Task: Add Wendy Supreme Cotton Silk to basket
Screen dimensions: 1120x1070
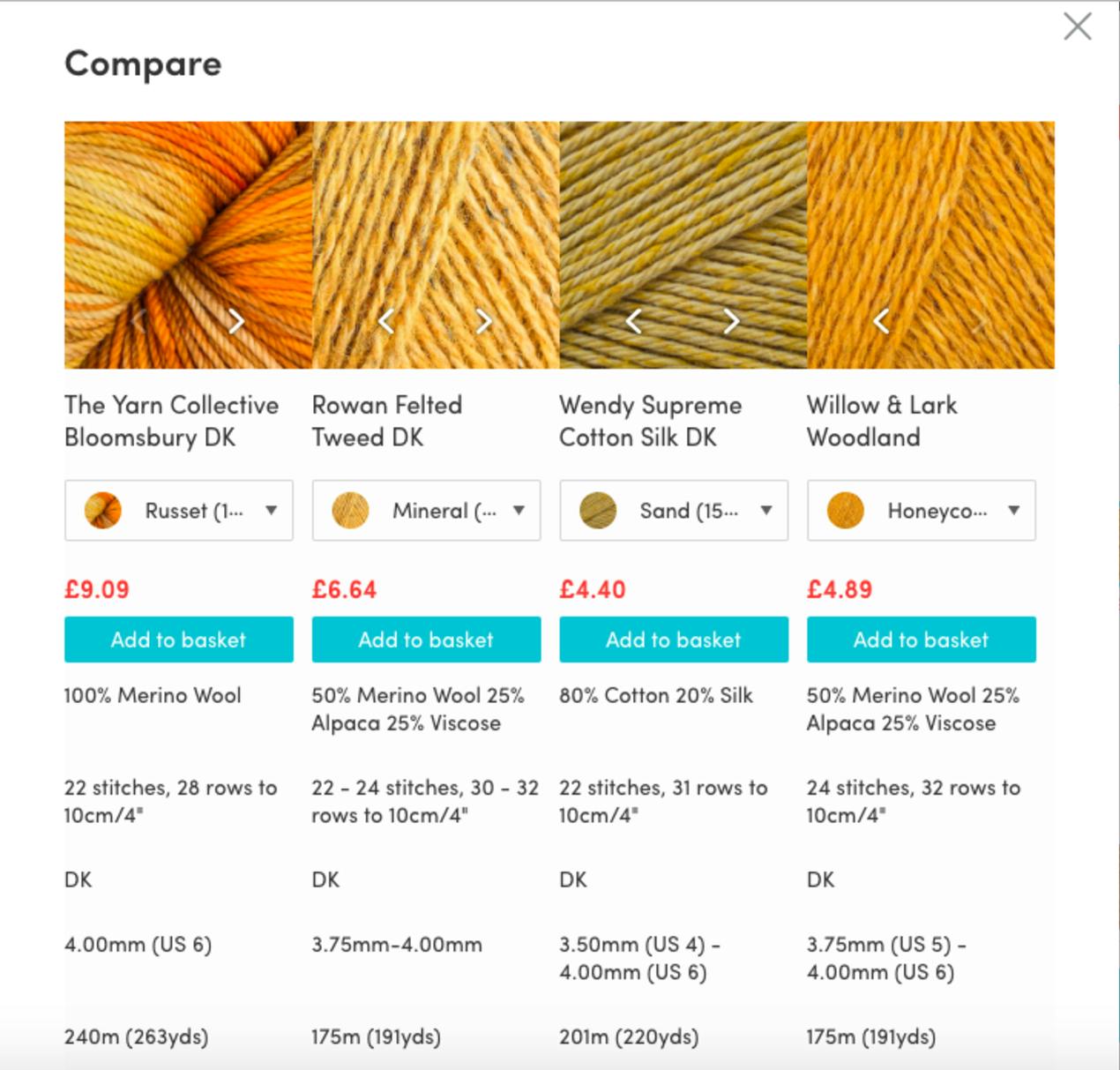Action: 674,640
